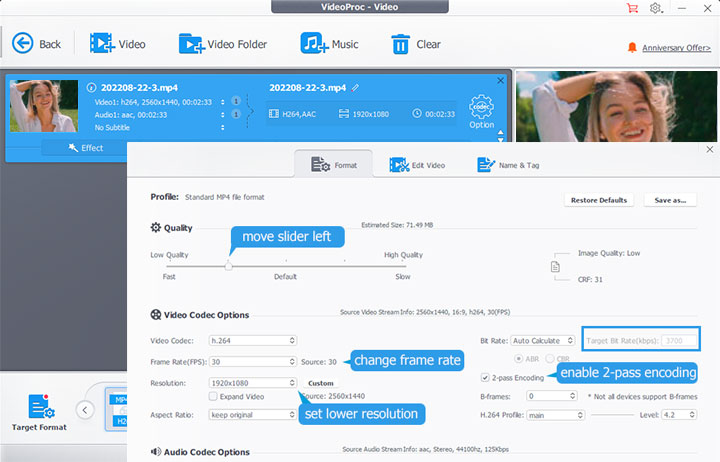Click the image quality document icon

pyautogui.click(x=555, y=266)
